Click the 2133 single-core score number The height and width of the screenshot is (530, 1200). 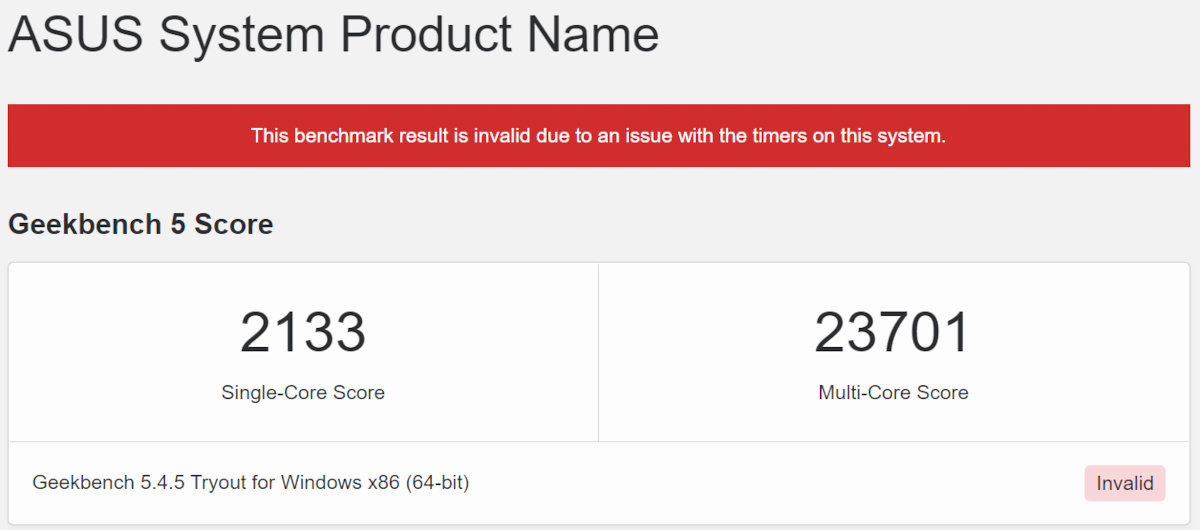[x=303, y=333]
